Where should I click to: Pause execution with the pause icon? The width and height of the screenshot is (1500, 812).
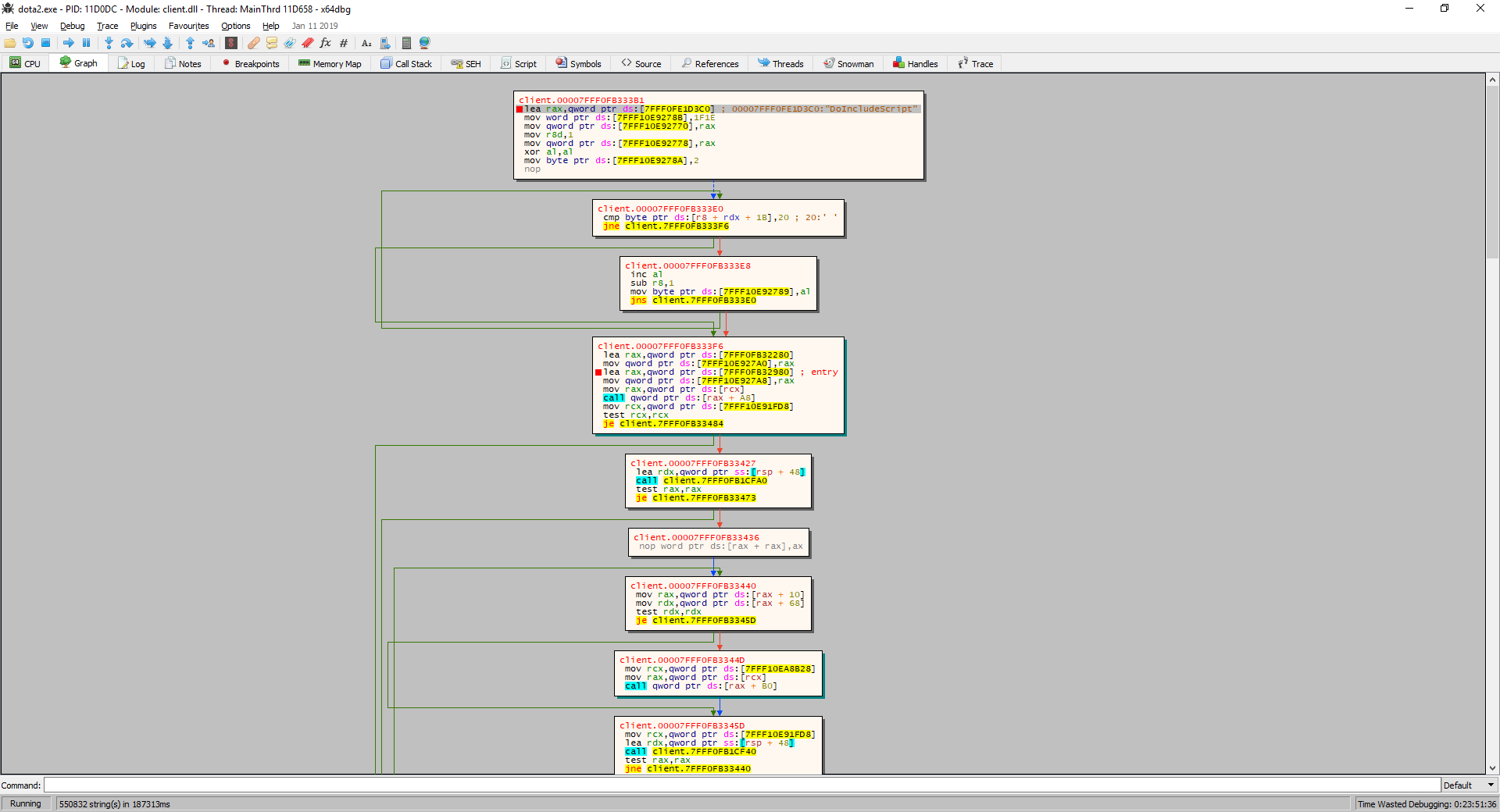point(87,43)
